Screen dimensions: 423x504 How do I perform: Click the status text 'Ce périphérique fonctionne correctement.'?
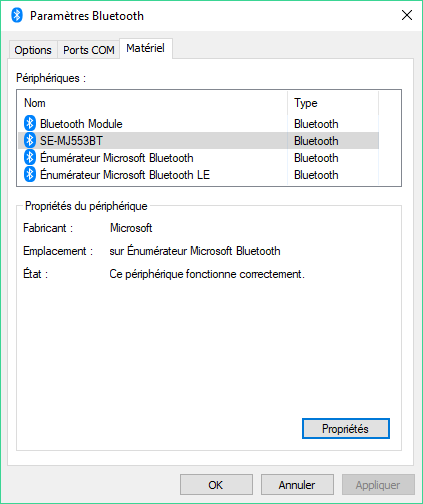click(x=207, y=274)
